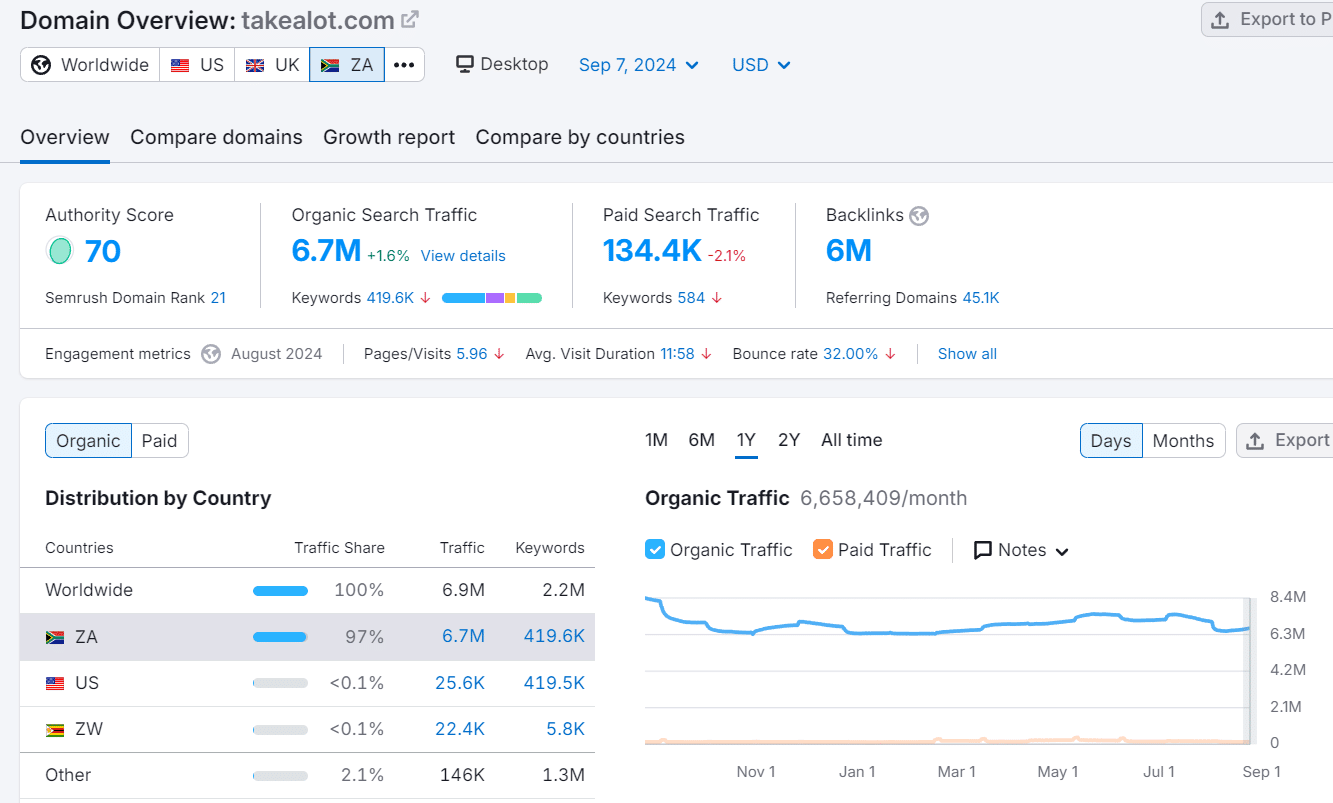The image size is (1333, 803).
Task: Switch distribution view to Paid
Action: [x=159, y=441]
